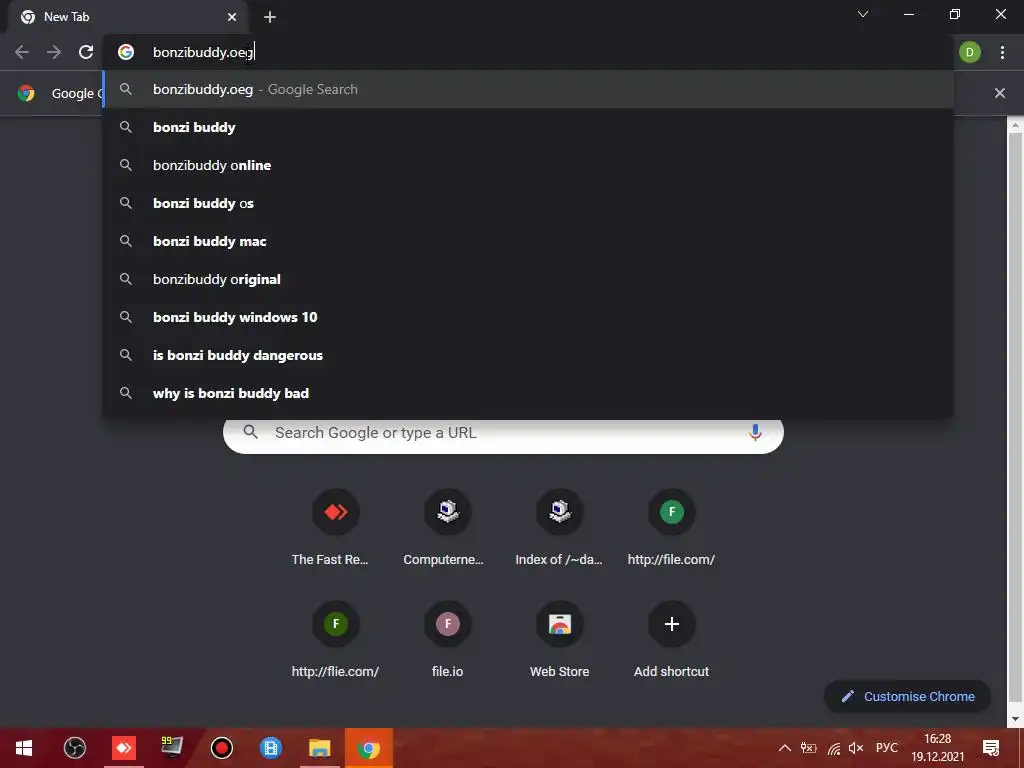Open red record circle taskbar app
Screen dimensions: 1024x768
click(222, 748)
